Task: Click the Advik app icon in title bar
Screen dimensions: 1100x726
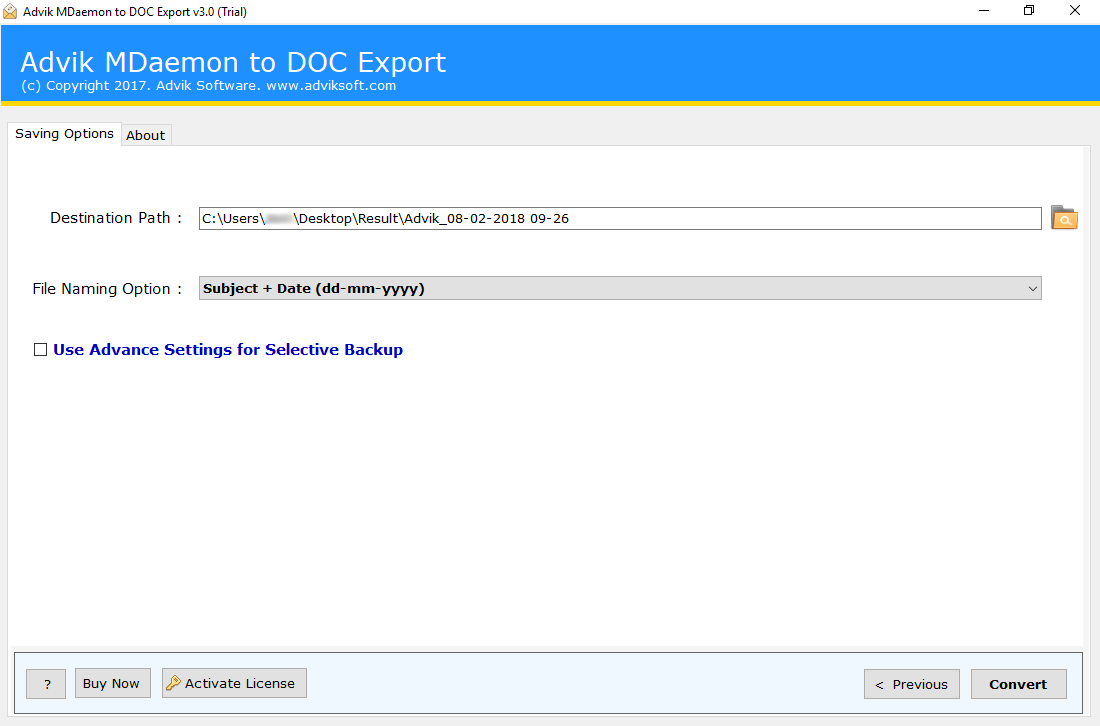Action: (10, 11)
